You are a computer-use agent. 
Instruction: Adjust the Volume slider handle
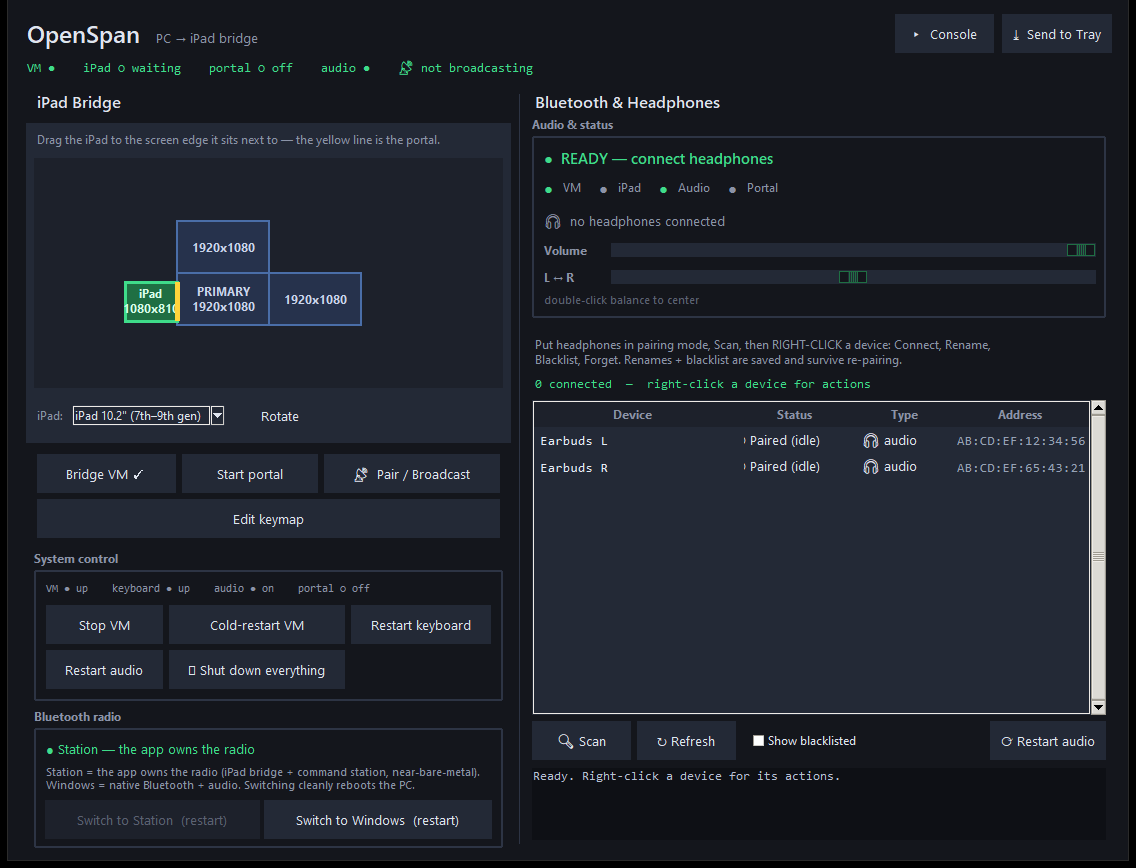coord(1080,250)
